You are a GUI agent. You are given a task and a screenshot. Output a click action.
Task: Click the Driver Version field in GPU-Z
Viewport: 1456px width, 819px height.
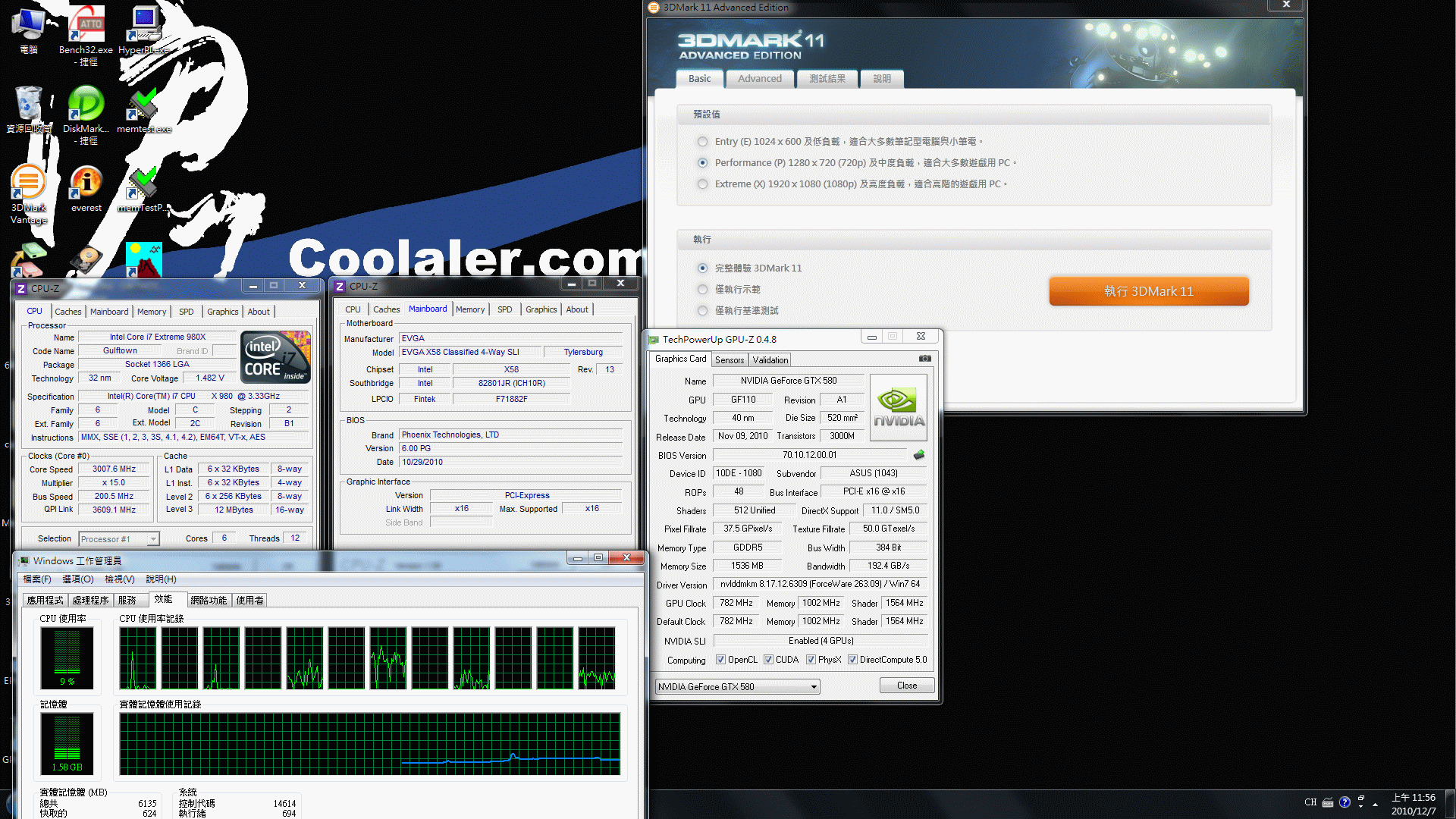[821, 584]
